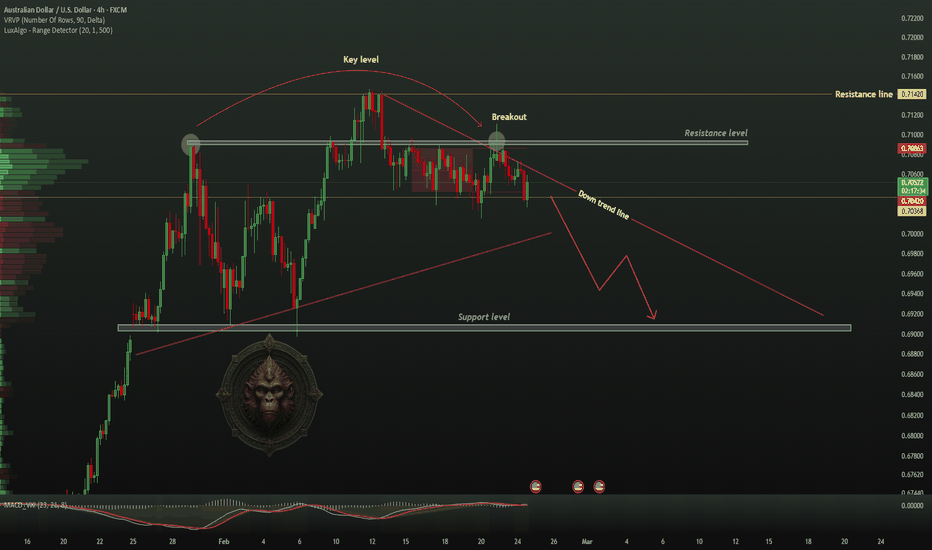Click the monkey logo emblem on the chart

point(270,393)
